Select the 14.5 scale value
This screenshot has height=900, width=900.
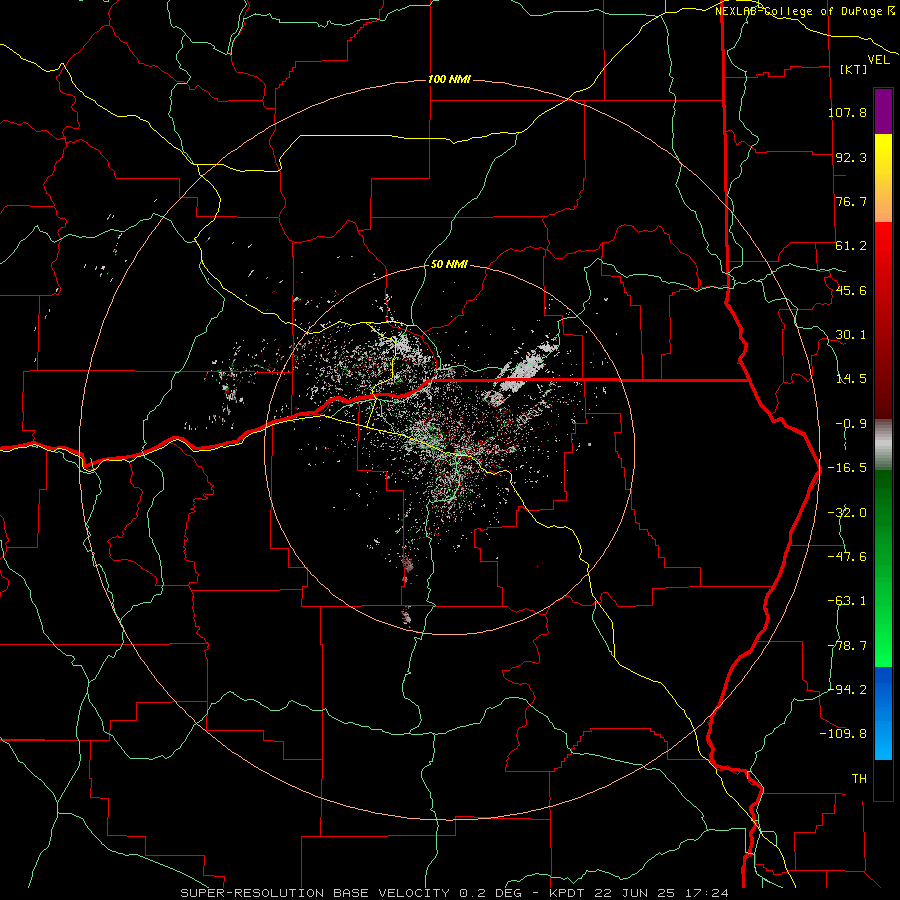pyautogui.click(x=851, y=379)
